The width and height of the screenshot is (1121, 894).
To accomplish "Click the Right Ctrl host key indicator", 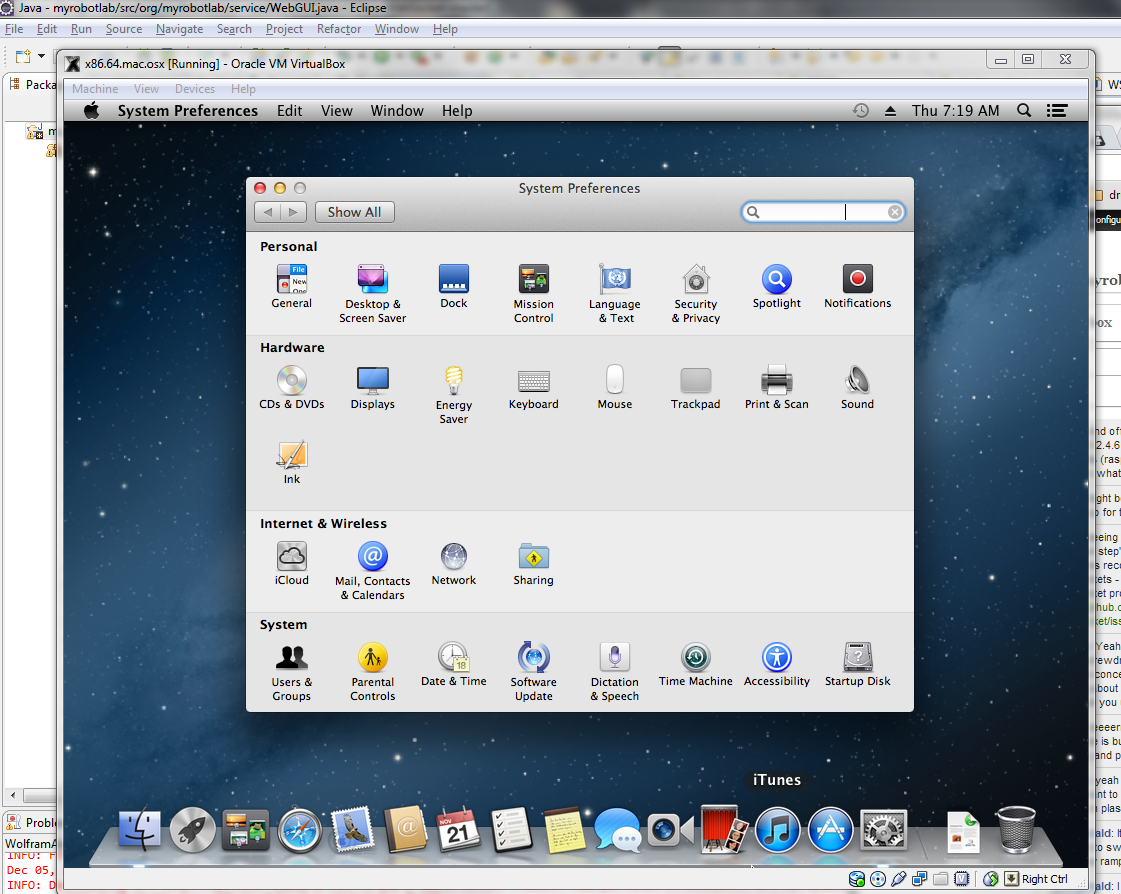I will pyautogui.click(x=1045, y=879).
